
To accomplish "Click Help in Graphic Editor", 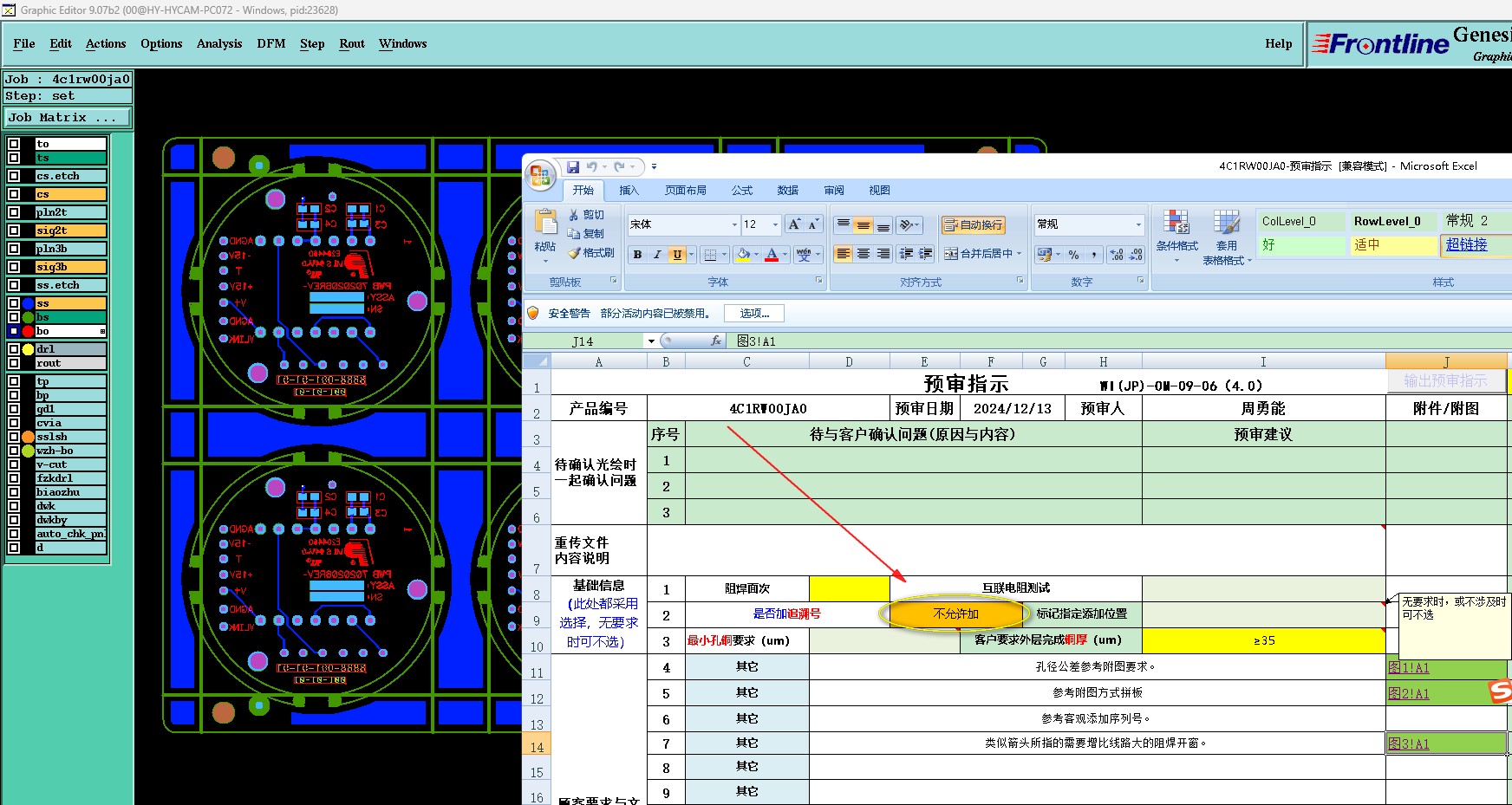I will [x=1278, y=44].
